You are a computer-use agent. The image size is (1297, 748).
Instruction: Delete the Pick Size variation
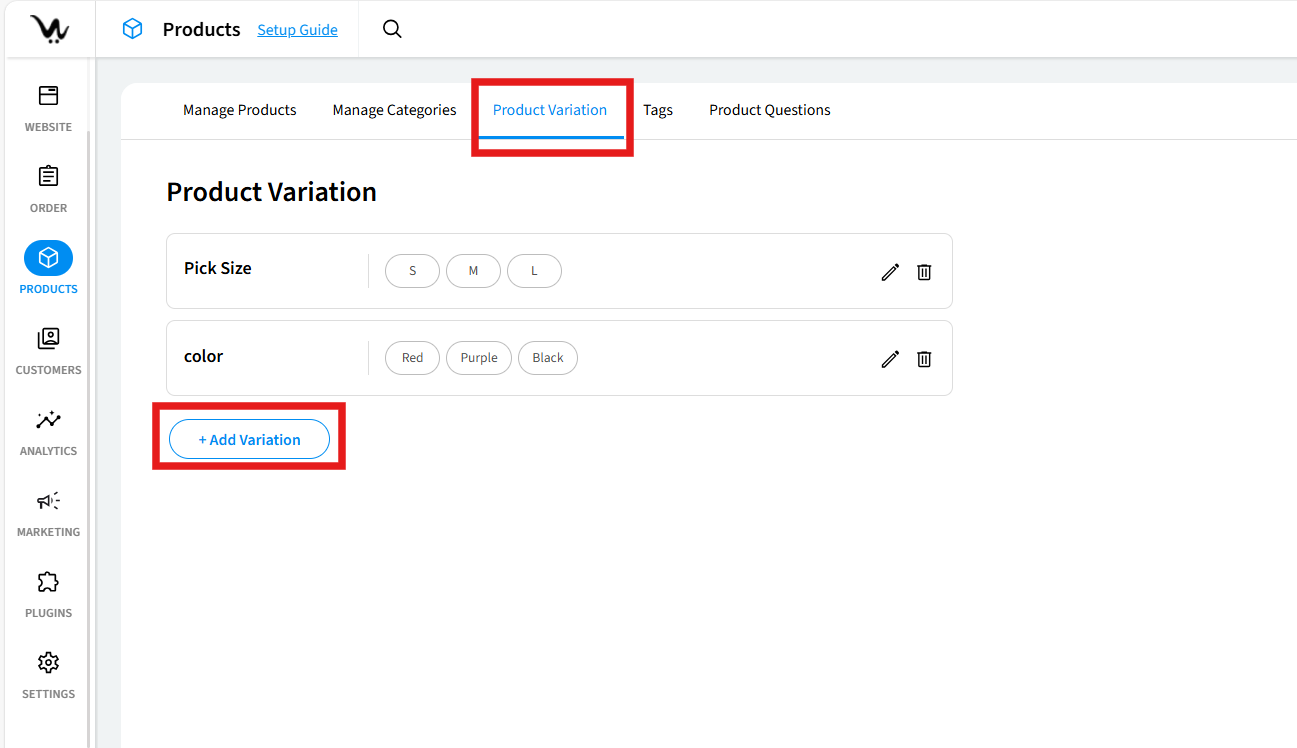[924, 272]
